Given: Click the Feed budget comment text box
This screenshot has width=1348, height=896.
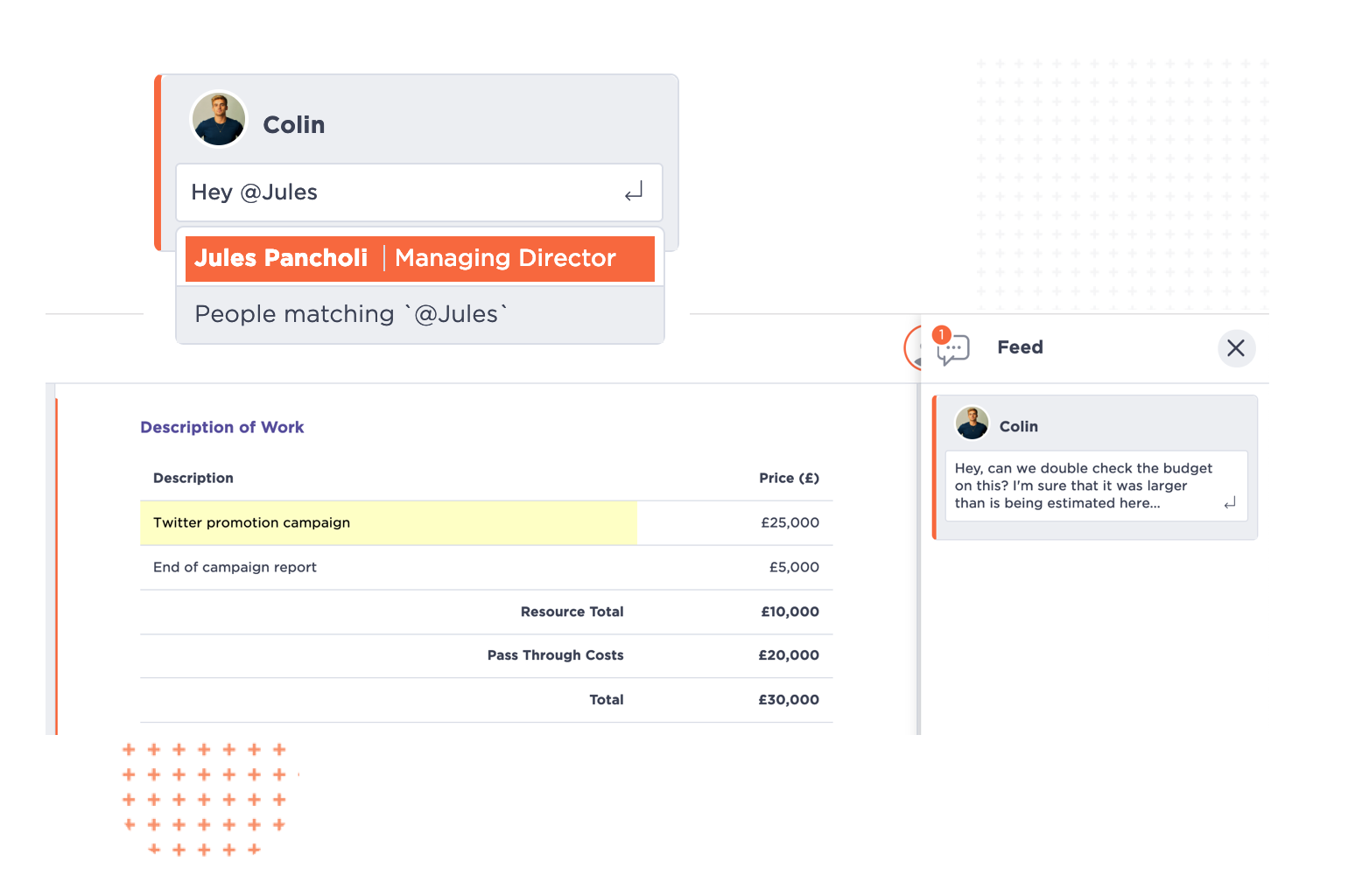Looking at the screenshot, I should tap(1096, 486).
